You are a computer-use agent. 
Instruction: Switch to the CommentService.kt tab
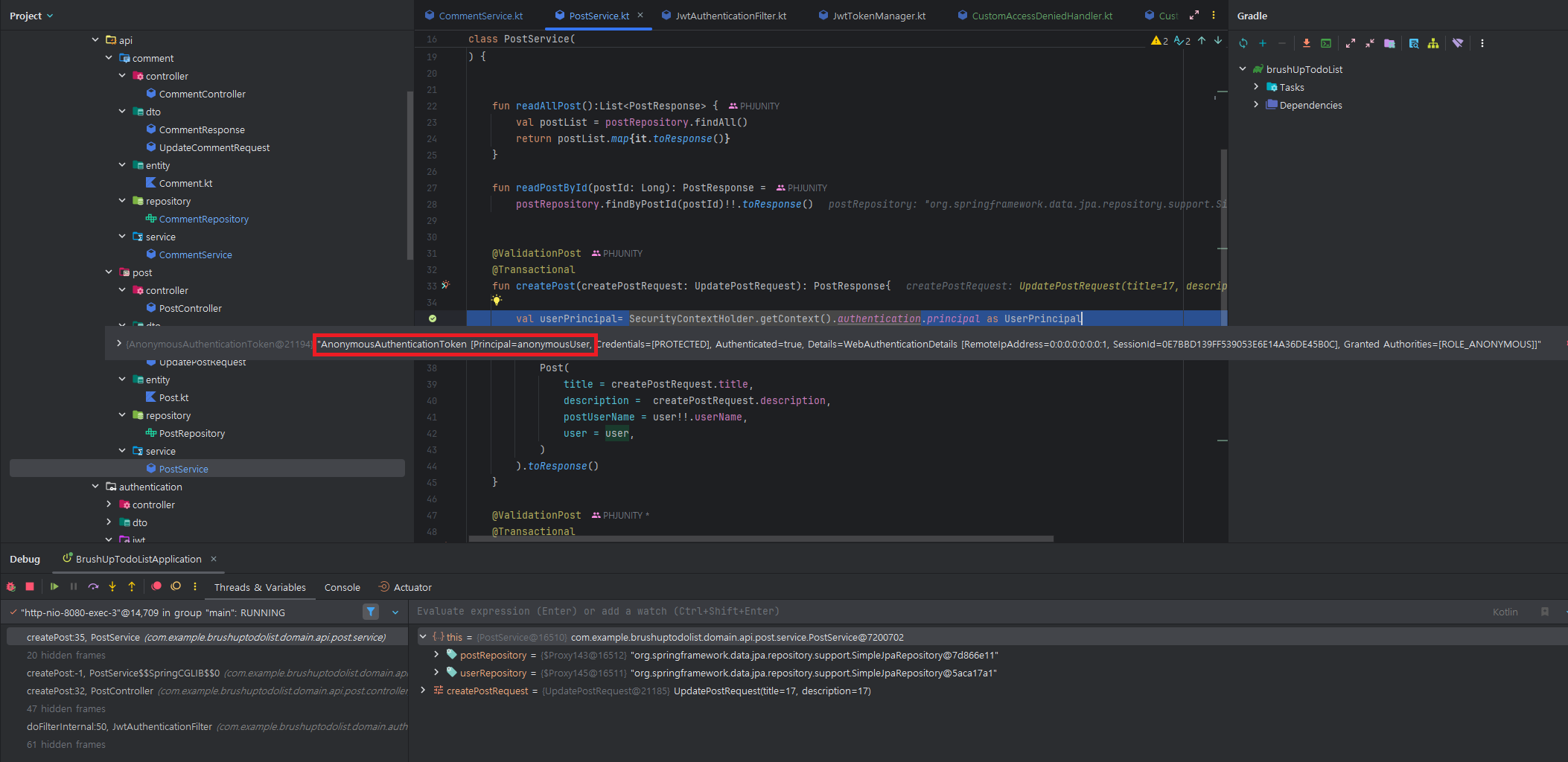click(474, 16)
